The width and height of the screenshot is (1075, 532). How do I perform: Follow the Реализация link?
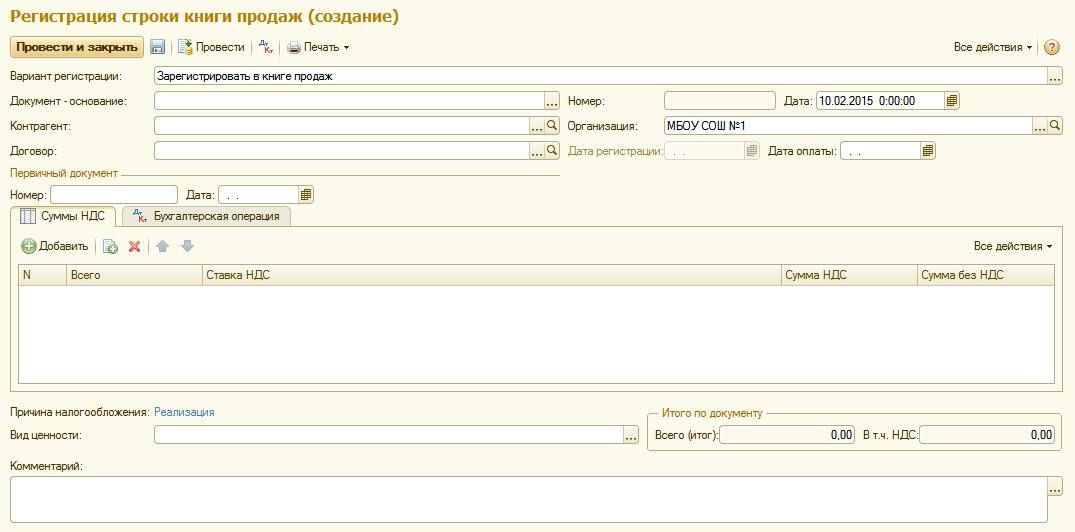point(184,412)
